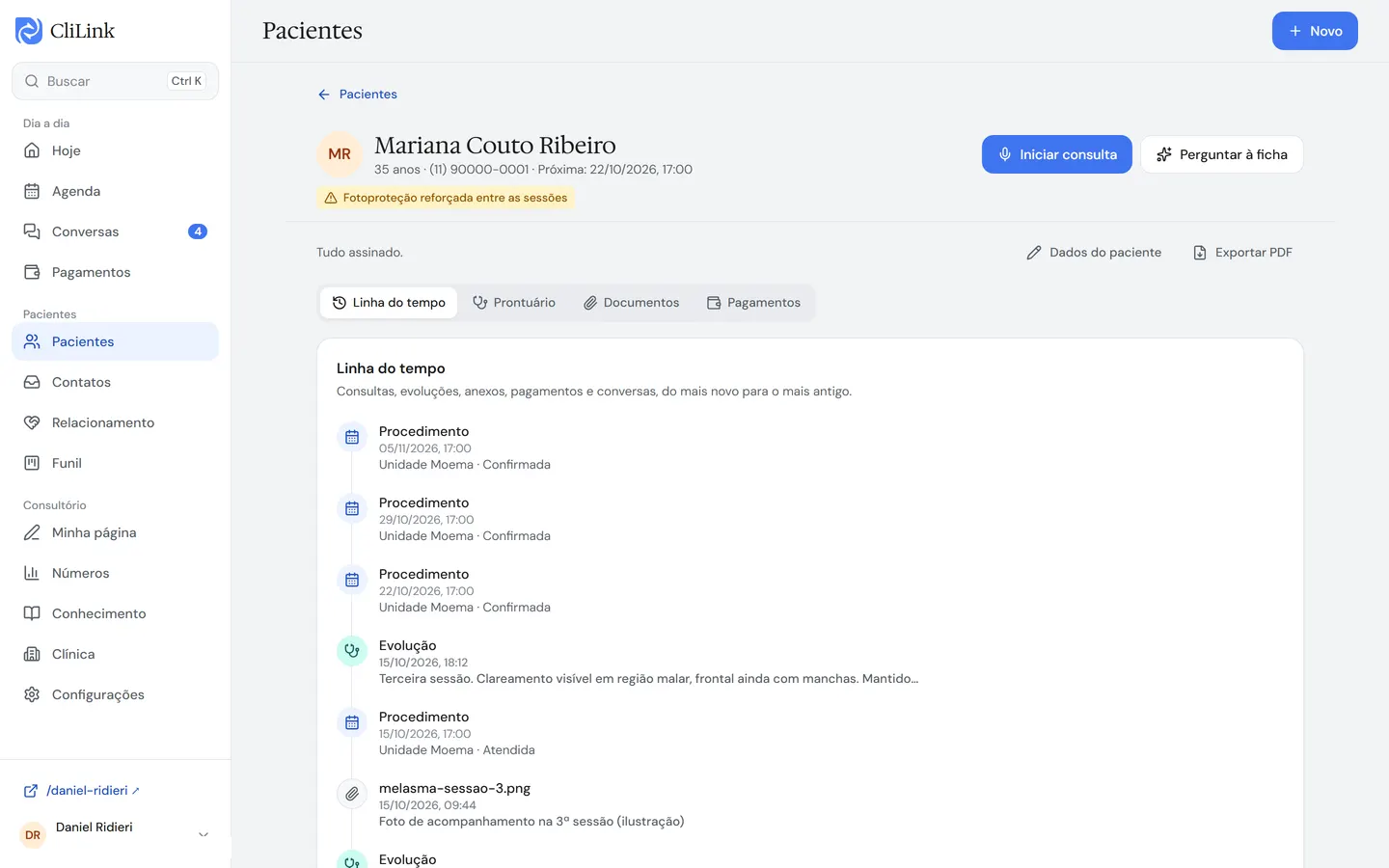Export the record with Exportar PDF
This screenshot has height=868, width=1389.
pos(1242,253)
